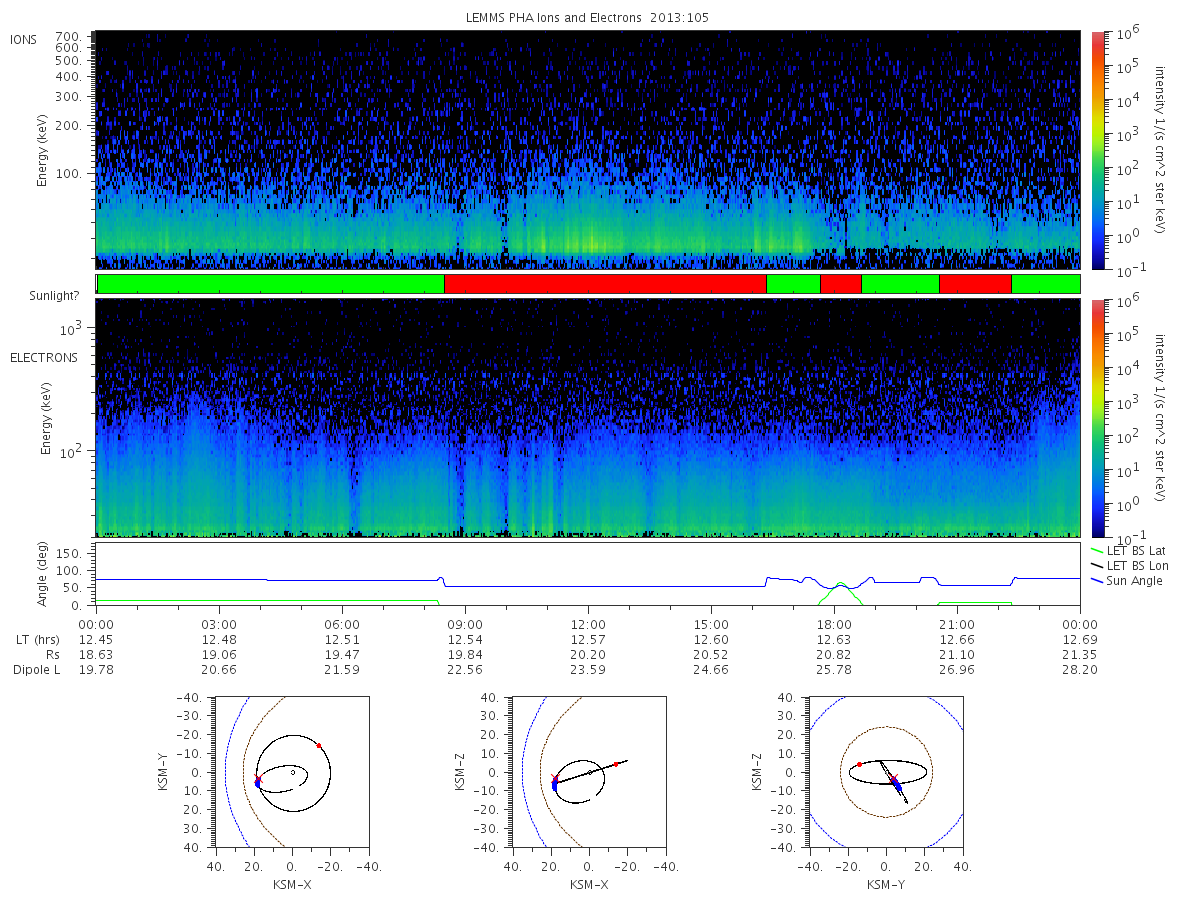Click the red marker on the KSM-X/KSM-Y orbit

pos(319,745)
